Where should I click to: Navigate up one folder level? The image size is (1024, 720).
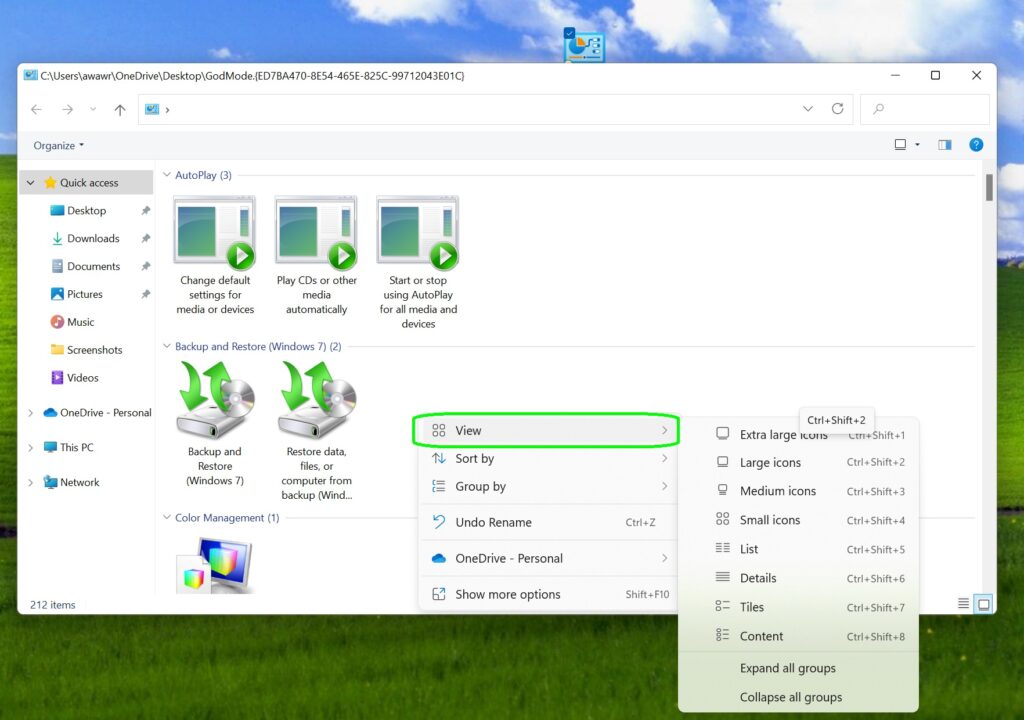click(x=120, y=110)
